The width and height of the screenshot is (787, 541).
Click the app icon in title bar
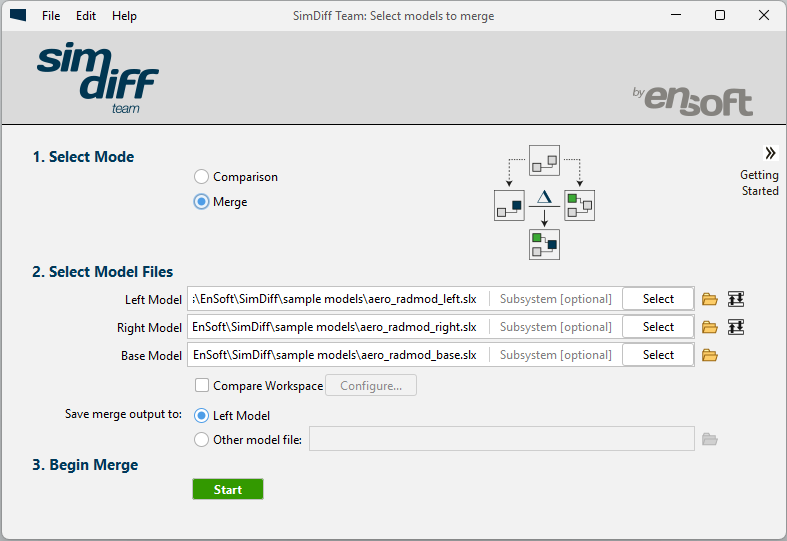pos(18,15)
